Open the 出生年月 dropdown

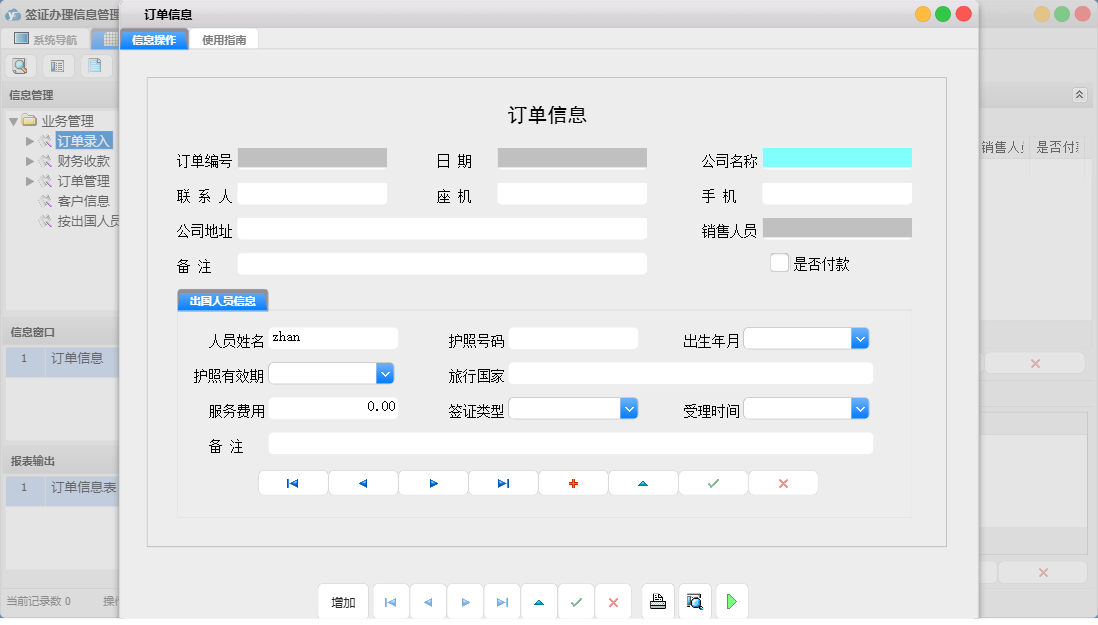pyautogui.click(x=860, y=338)
